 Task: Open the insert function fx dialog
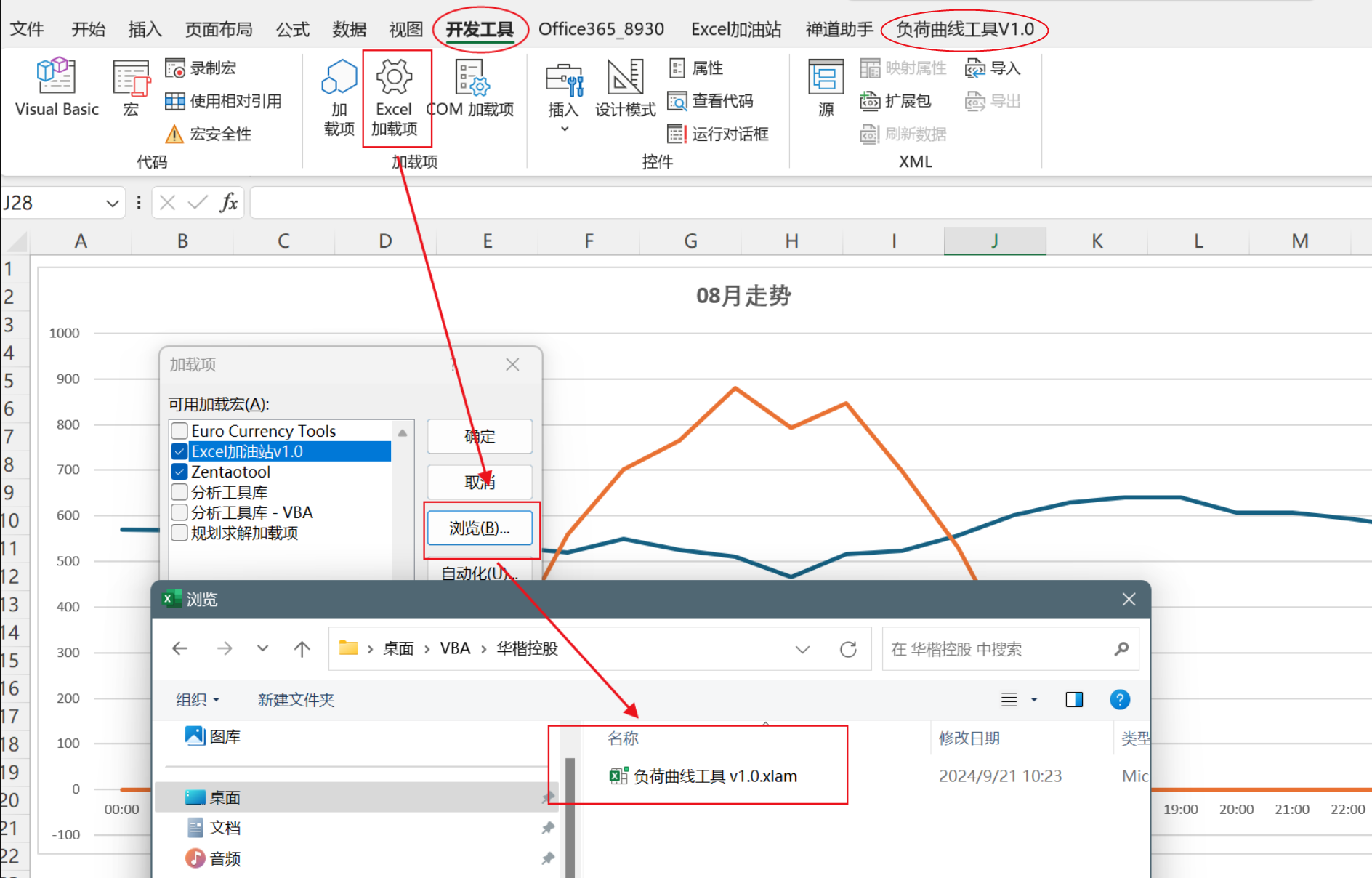tap(228, 203)
